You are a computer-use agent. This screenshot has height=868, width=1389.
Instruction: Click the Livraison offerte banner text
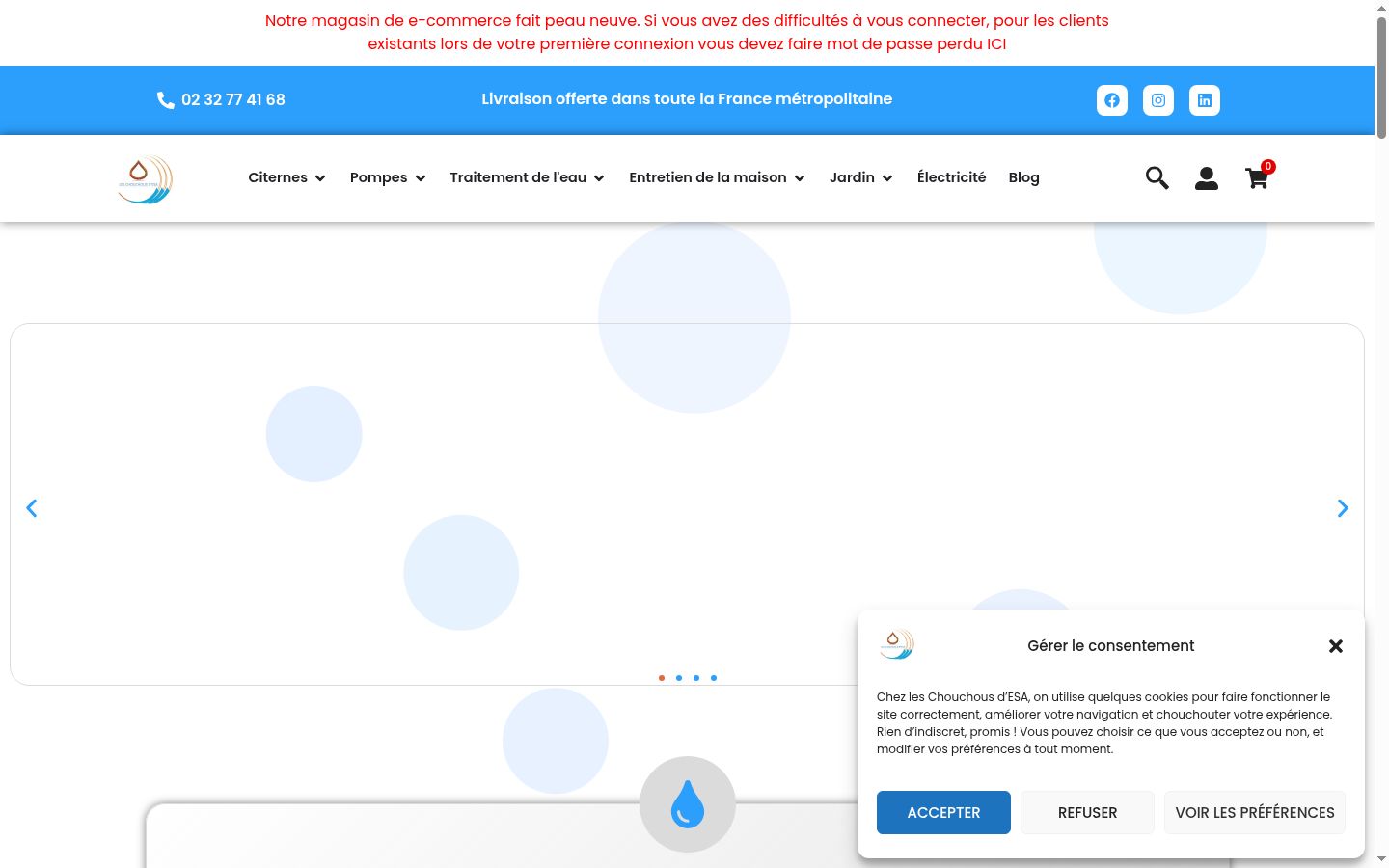(687, 99)
